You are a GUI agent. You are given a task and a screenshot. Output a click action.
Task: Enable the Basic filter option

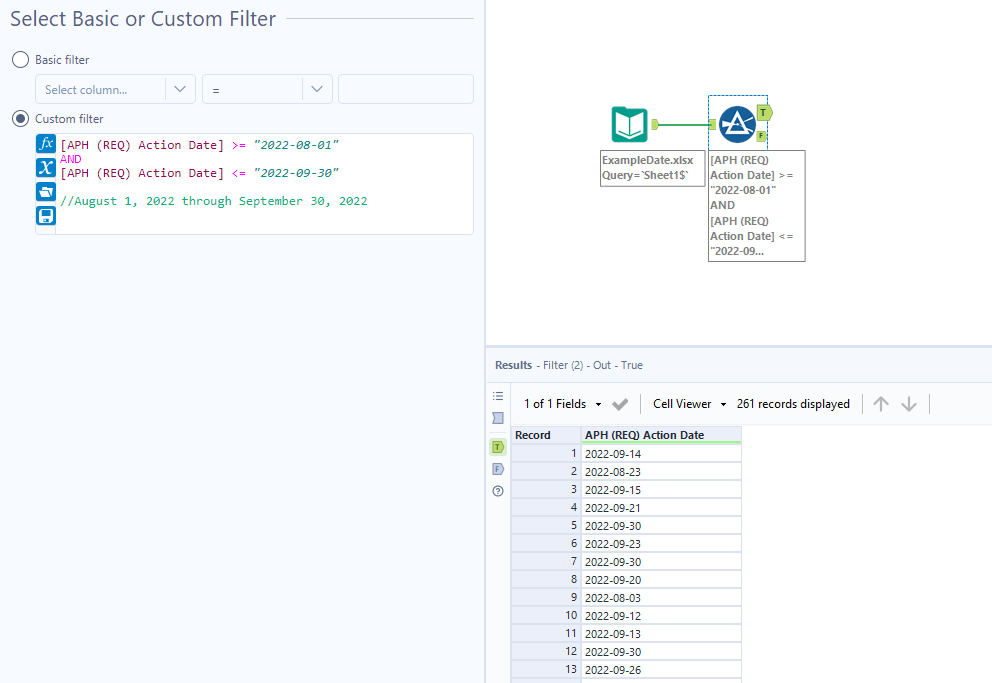coord(20,60)
